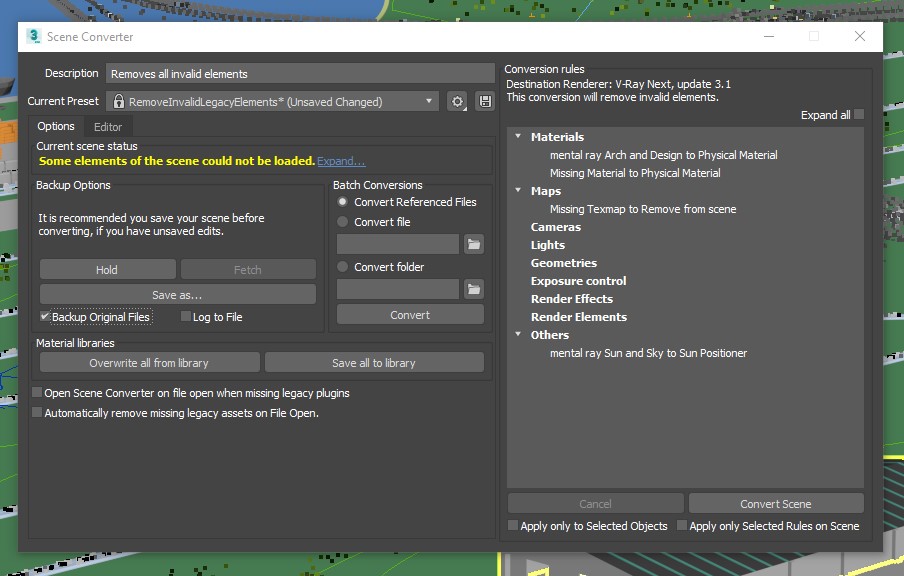Uncheck Backup Original Files

click(44, 316)
